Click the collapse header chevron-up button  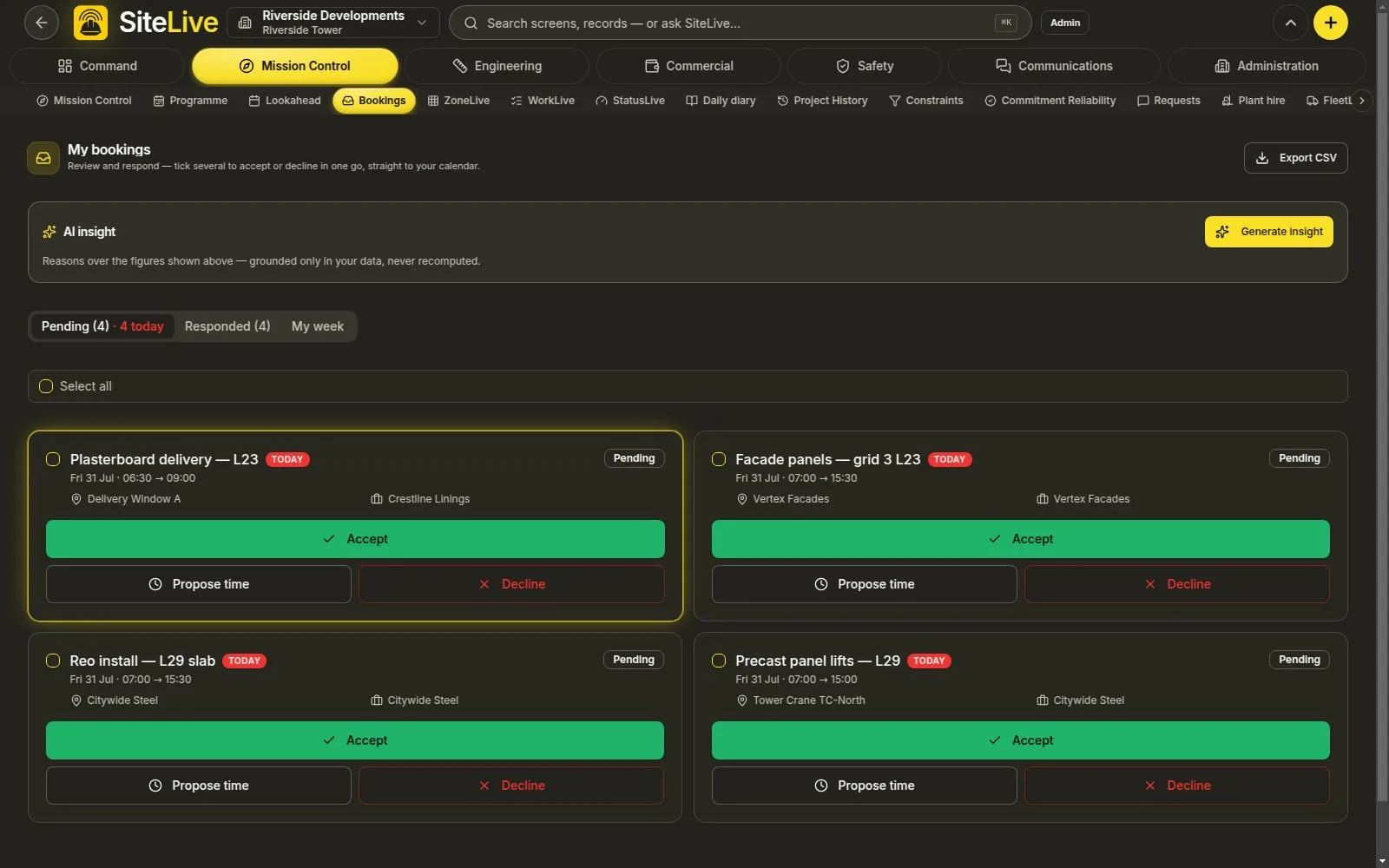[x=1290, y=23]
